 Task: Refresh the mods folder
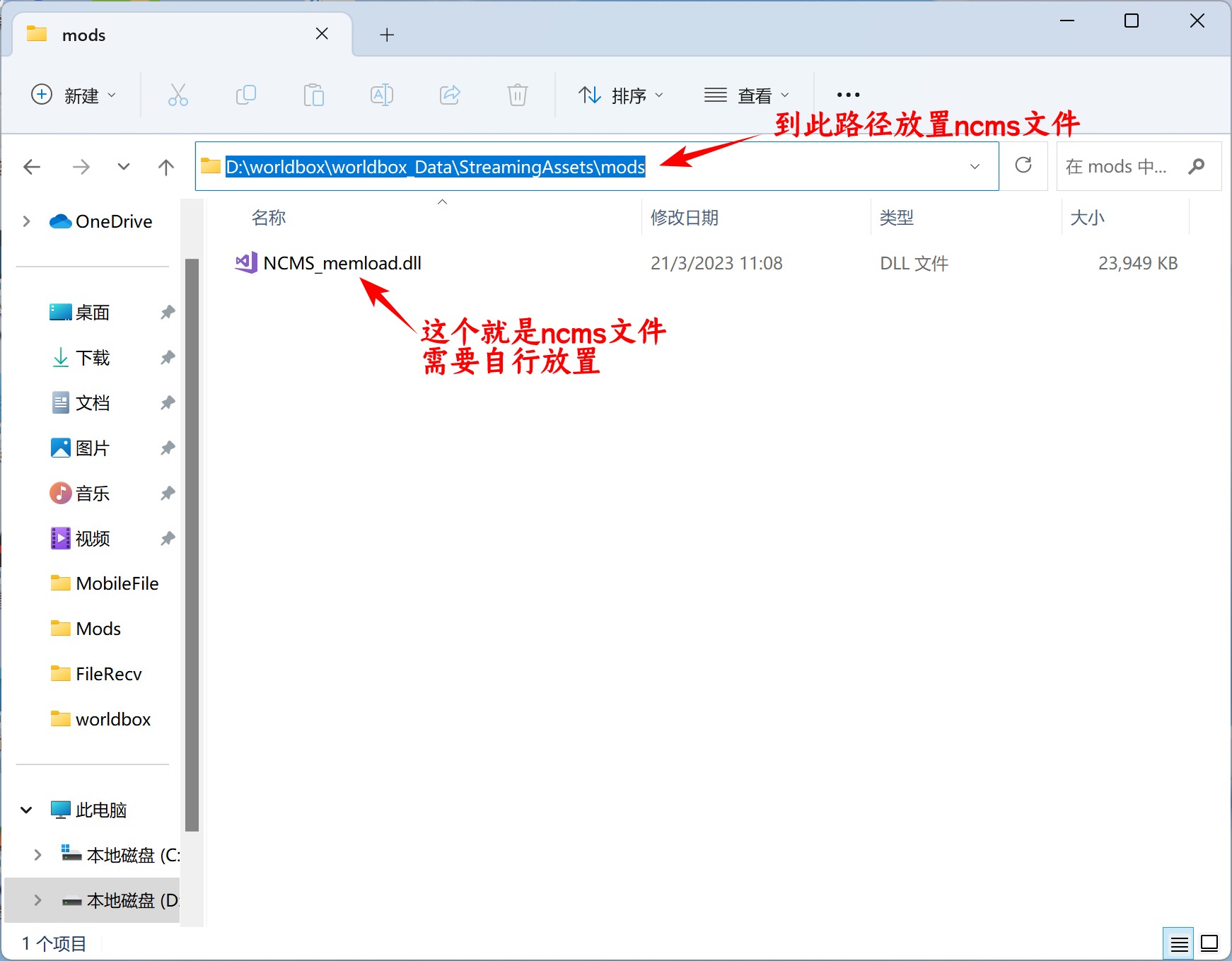[1023, 165]
